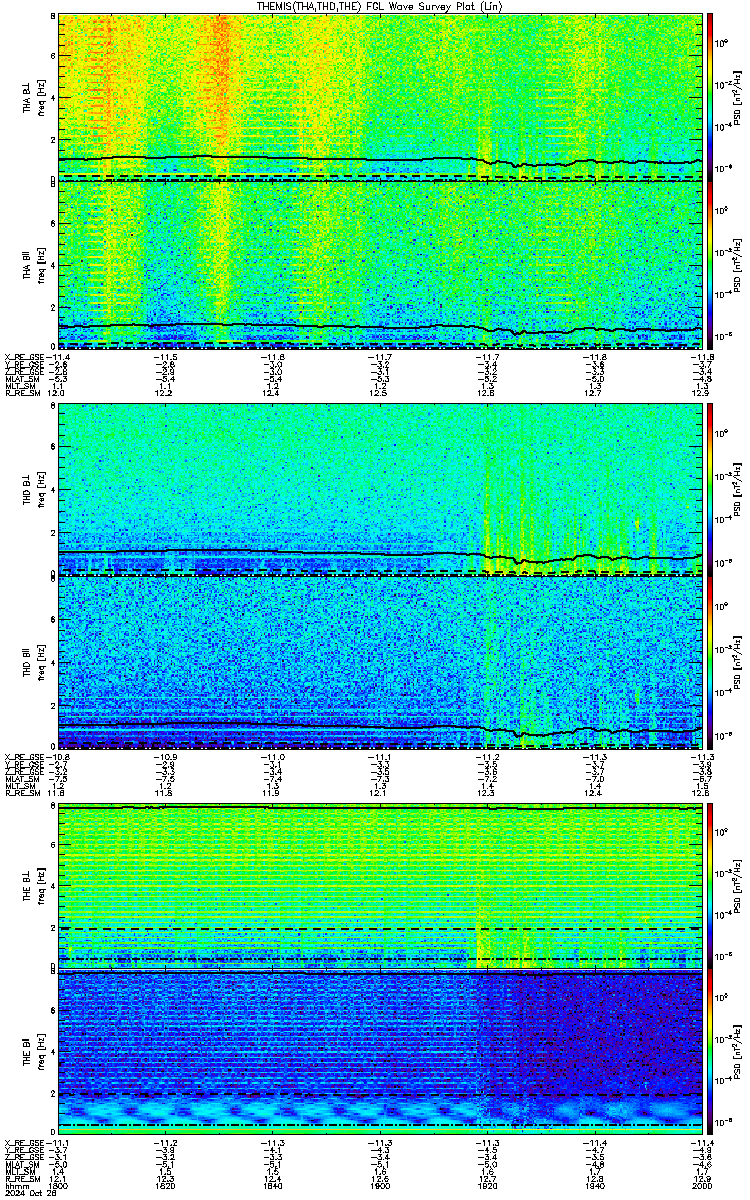The height and width of the screenshot is (1200, 750).
Task: Click the THA B-perpendicular PSD color bar
Action: coord(711,97)
